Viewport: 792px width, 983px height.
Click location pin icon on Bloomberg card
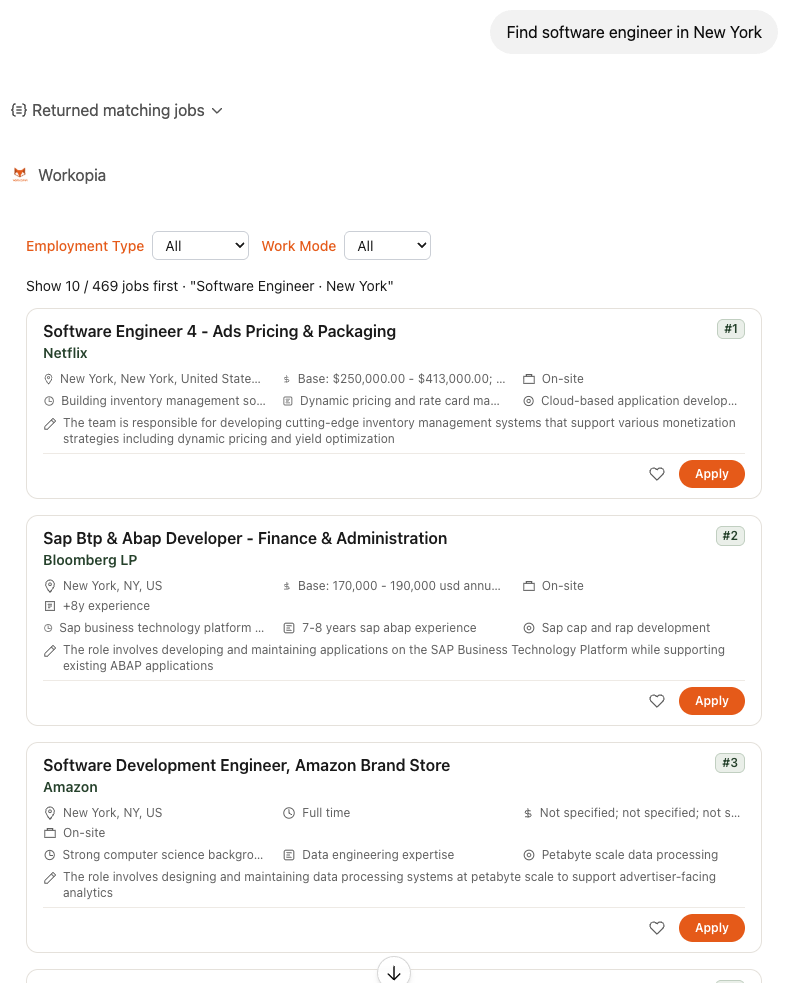pos(50,586)
